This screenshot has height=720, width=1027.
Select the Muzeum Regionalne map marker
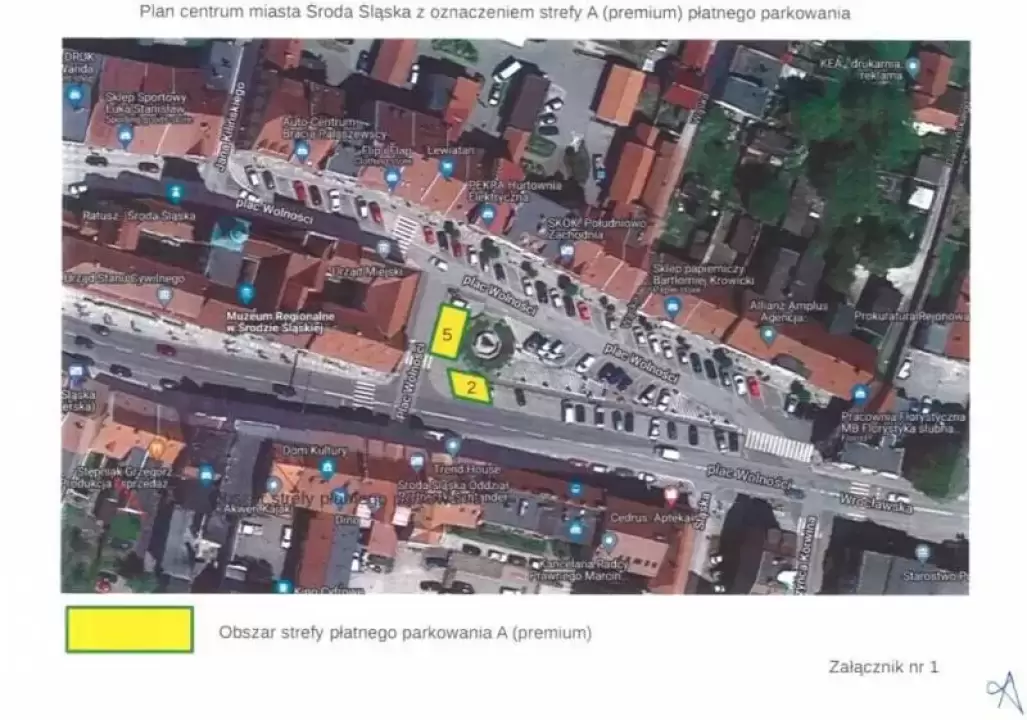(246, 294)
